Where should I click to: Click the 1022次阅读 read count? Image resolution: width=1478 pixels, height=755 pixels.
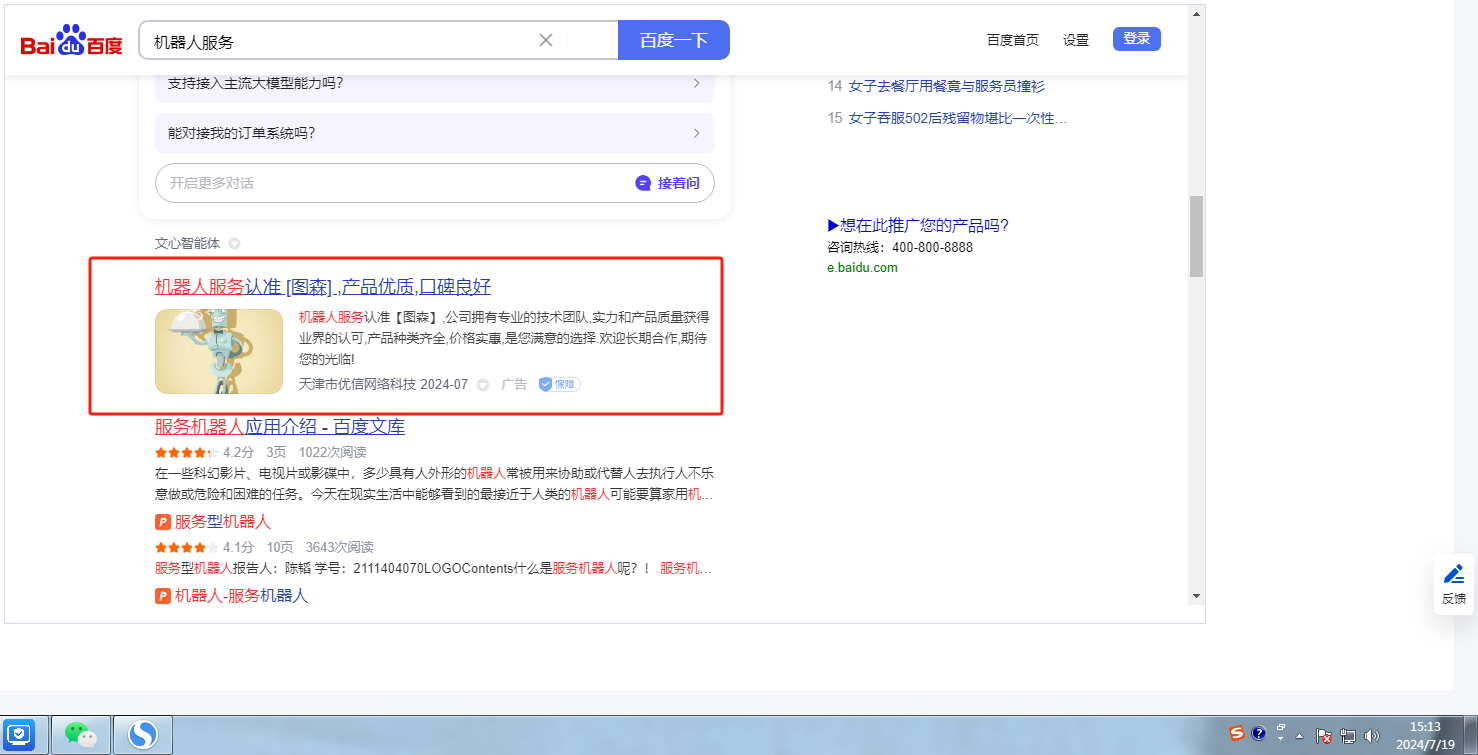click(x=333, y=452)
